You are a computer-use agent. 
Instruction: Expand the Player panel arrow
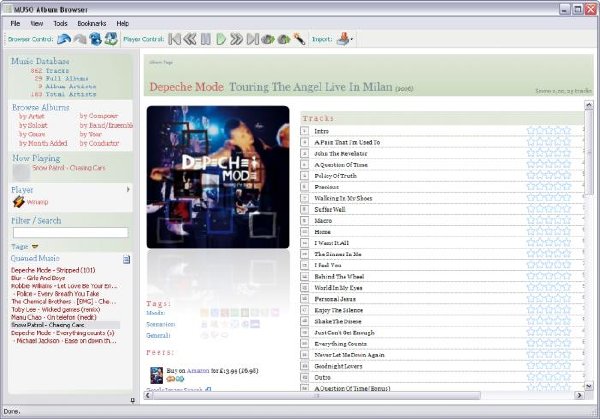pos(128,189)
